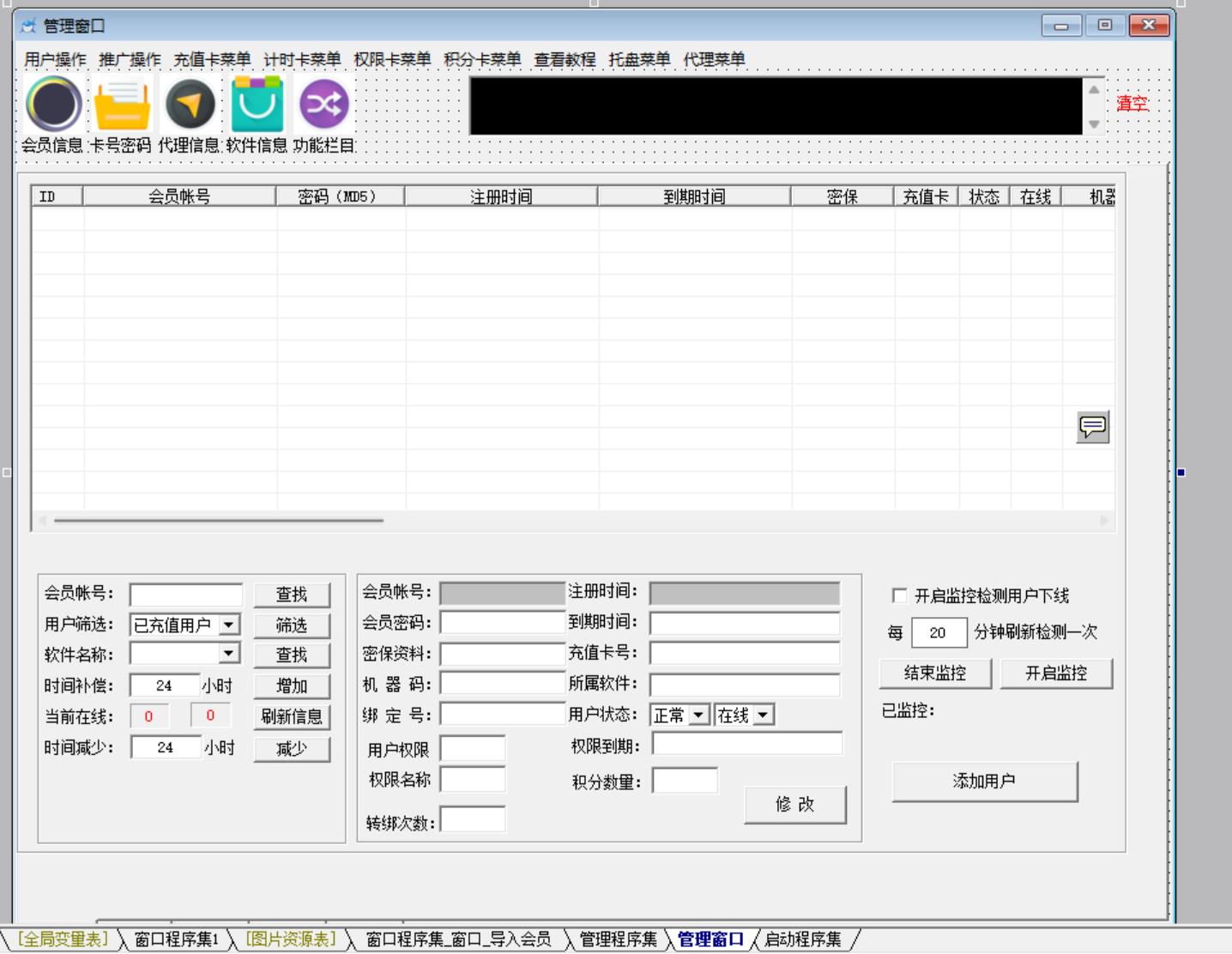Click the 会员信息 circle icon
Viewport: 1232px width, 954px height.
pyautogui.click(x=54, y=104)
